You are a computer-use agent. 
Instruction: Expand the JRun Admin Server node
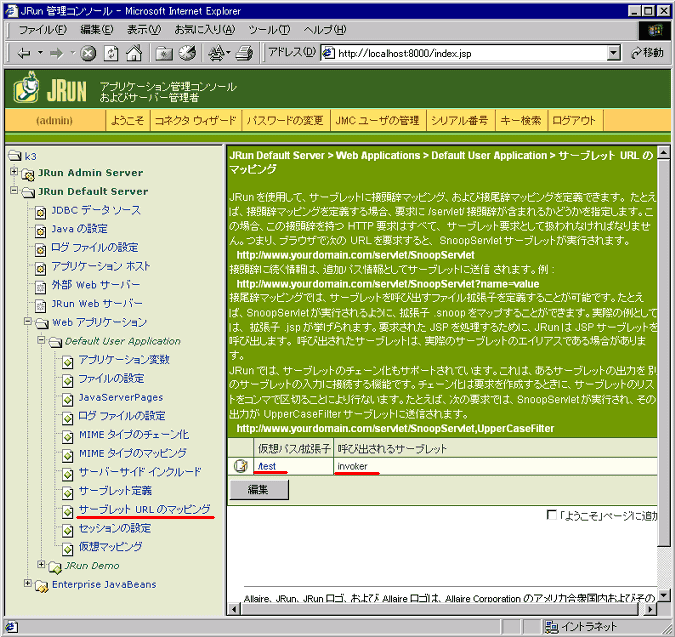14,172
